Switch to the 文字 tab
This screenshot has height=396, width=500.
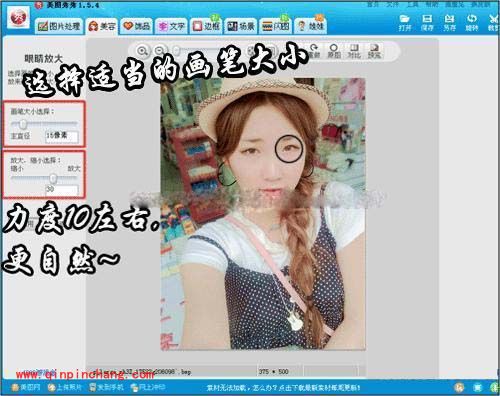click(171, 26)
